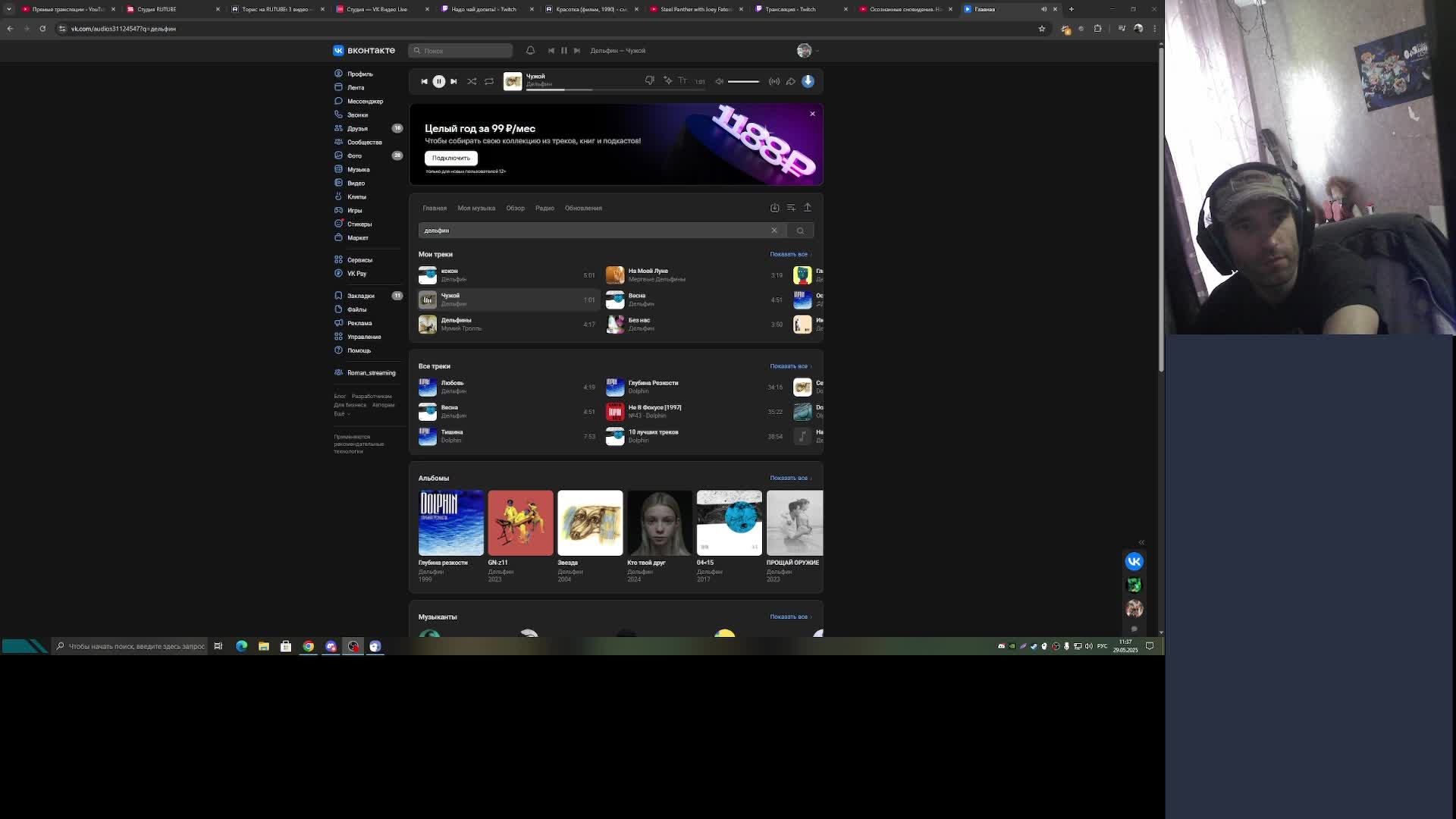Click the dislike icon in player
Image resolution: width=1456 pixels, height=819 pixels.
(x=650, y=80)
